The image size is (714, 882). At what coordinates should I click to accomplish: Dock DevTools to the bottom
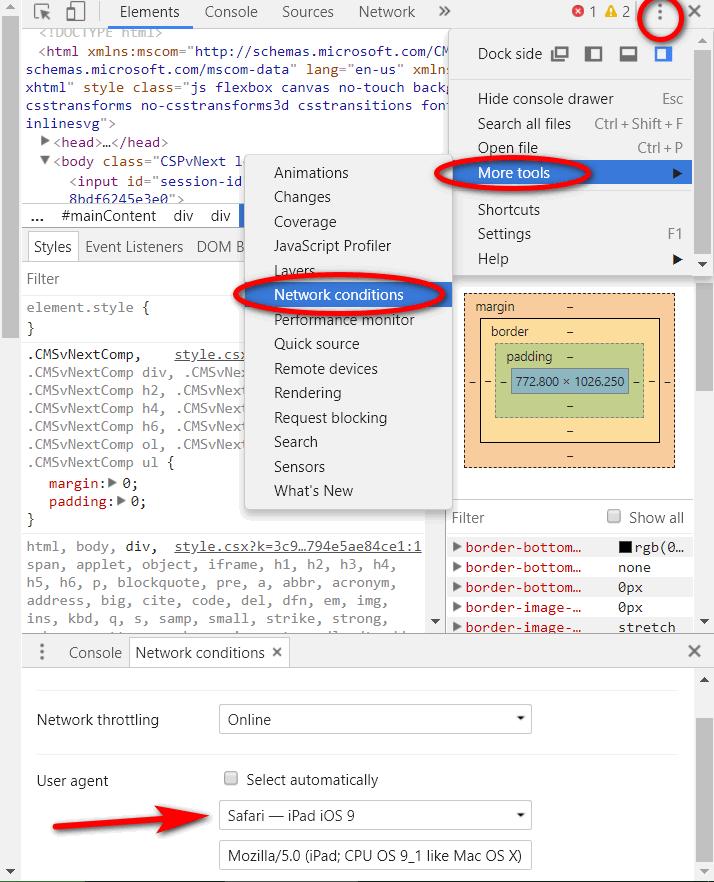628,54
